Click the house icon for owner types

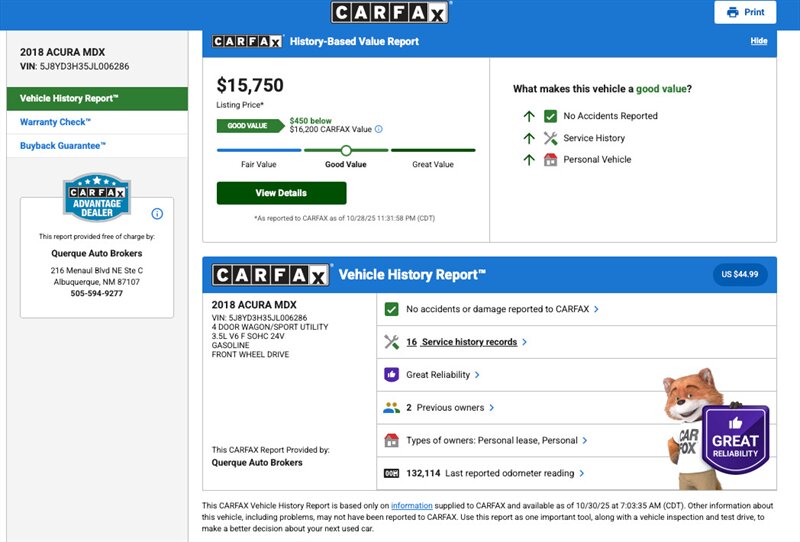392,440
